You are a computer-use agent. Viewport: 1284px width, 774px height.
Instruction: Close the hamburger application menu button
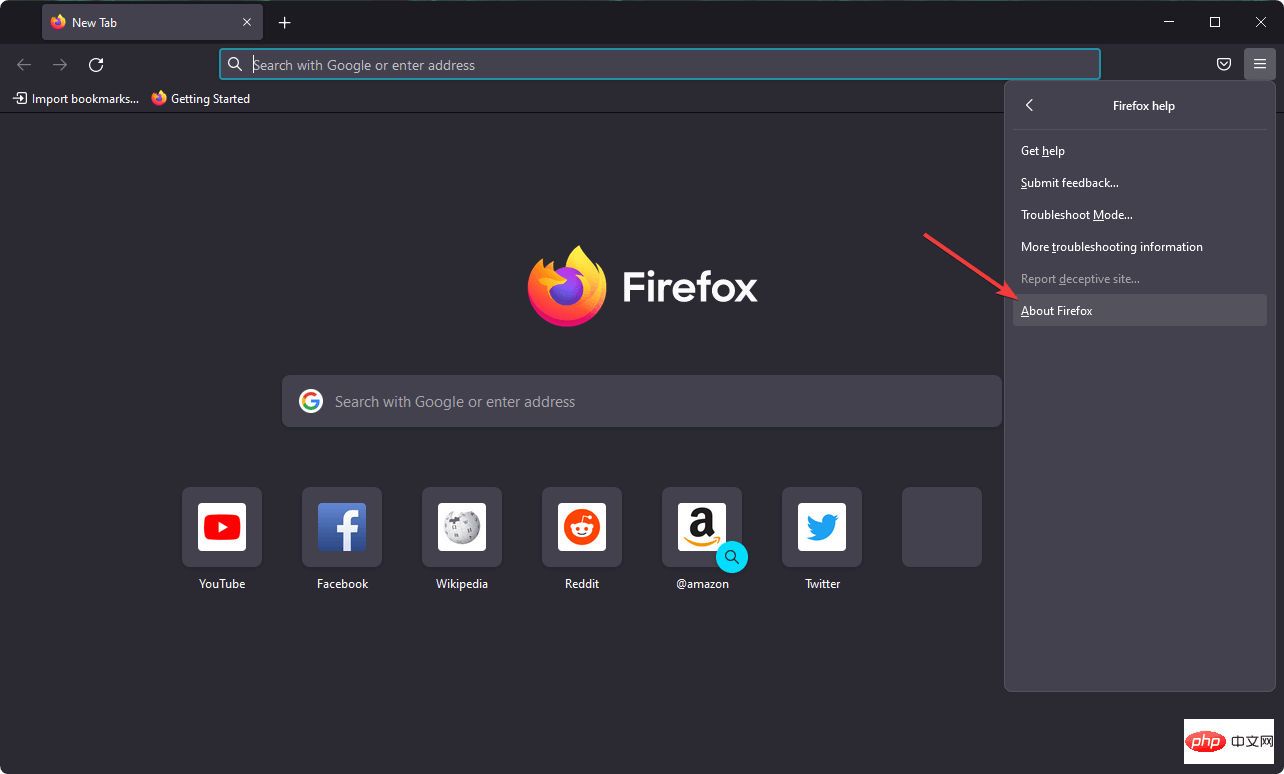tap(1259, 65)
